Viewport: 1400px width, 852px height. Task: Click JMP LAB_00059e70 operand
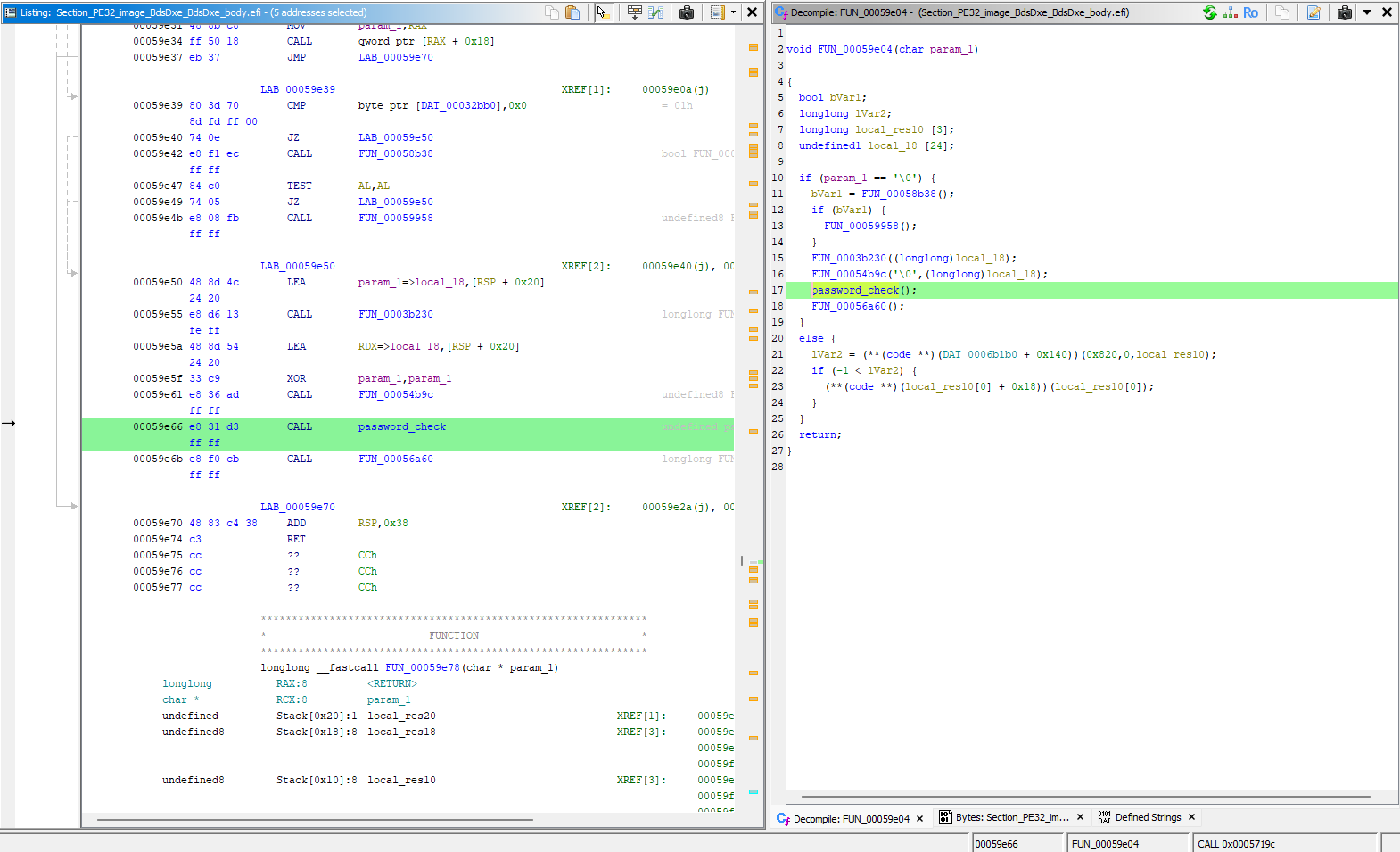coord(395,57)
